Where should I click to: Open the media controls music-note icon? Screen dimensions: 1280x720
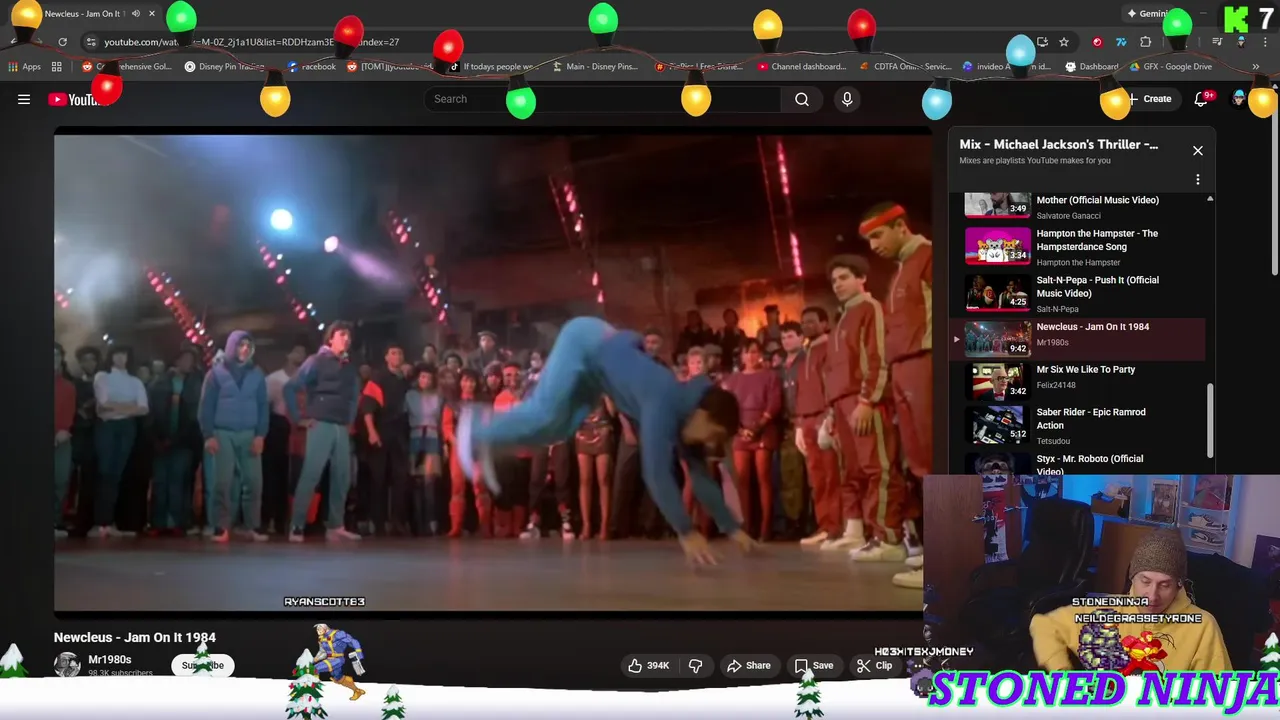[1217, 42]
